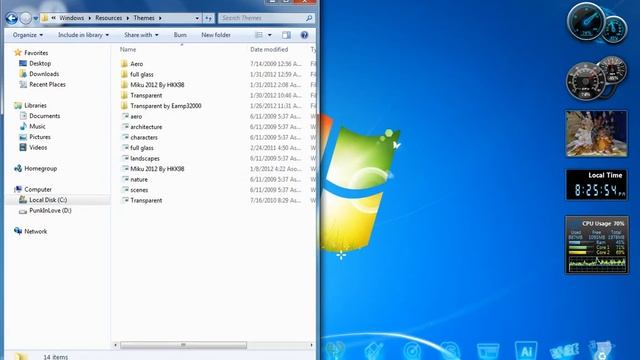The image size is (640, 360).
Task: Expand the chevron after Resources in address bar
Action: pyautogui.click(x=128, y=18)
